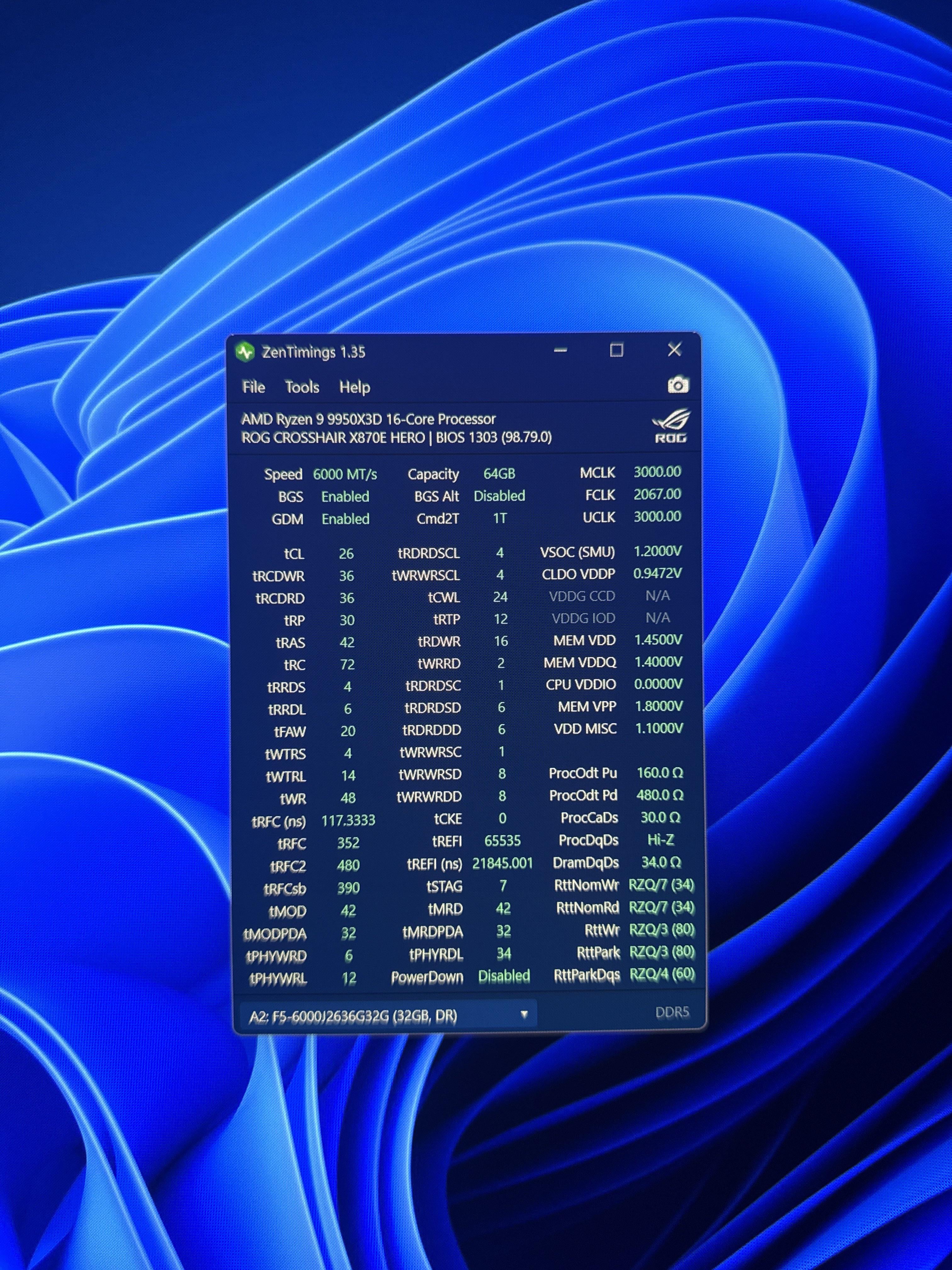Image resolution: width=952 pixels, height=1270 pixels.
Task: Open the File menu
Action: click(254, 387)
